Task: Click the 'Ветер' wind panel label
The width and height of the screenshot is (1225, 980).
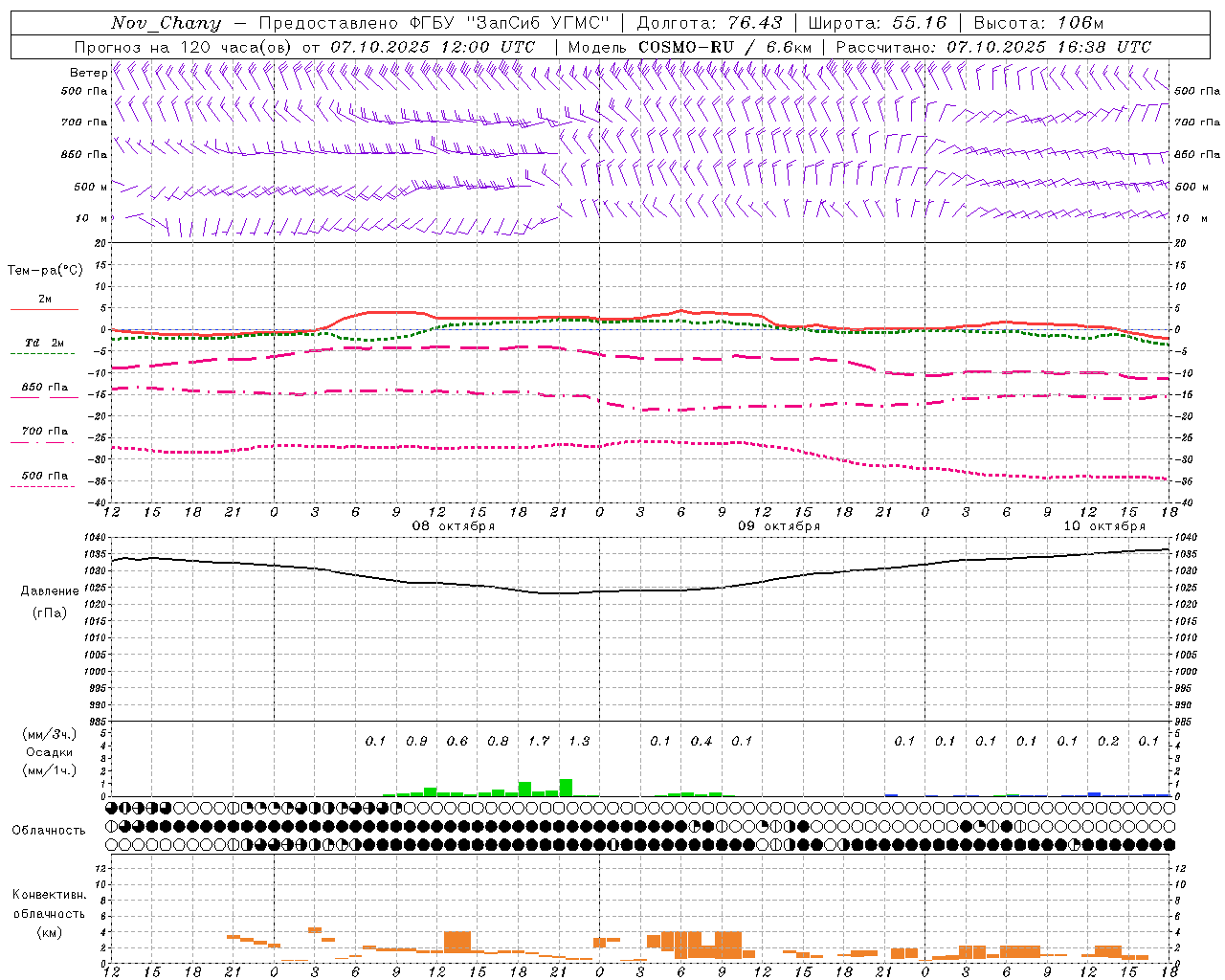Action: point(88,73)
